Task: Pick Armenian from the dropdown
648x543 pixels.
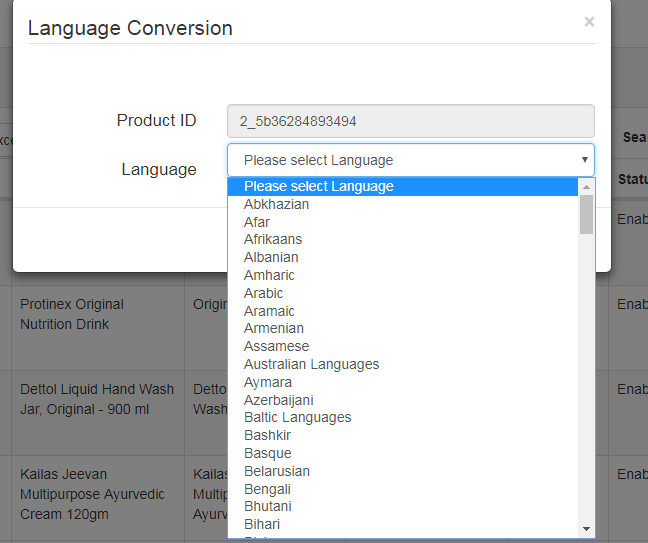Action: pyautogui.click(x=274, y=328)
